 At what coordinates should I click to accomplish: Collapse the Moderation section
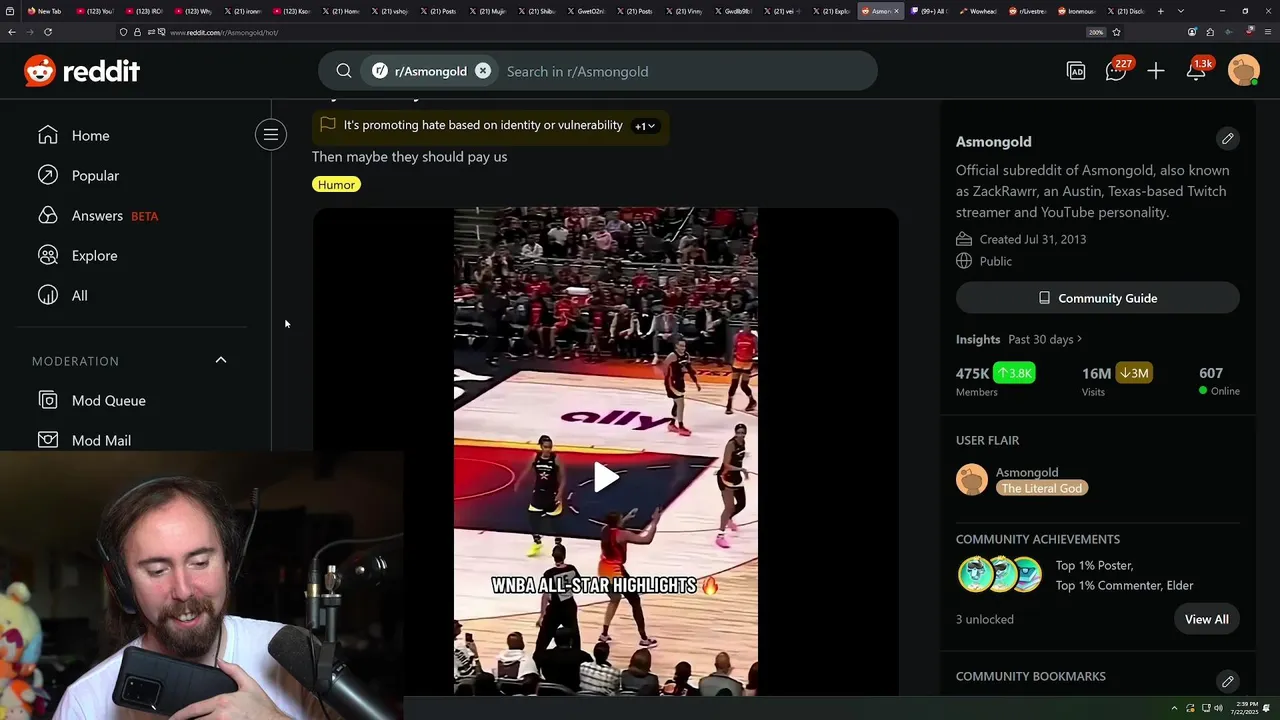pyautogui.click(x=221, y=360)
